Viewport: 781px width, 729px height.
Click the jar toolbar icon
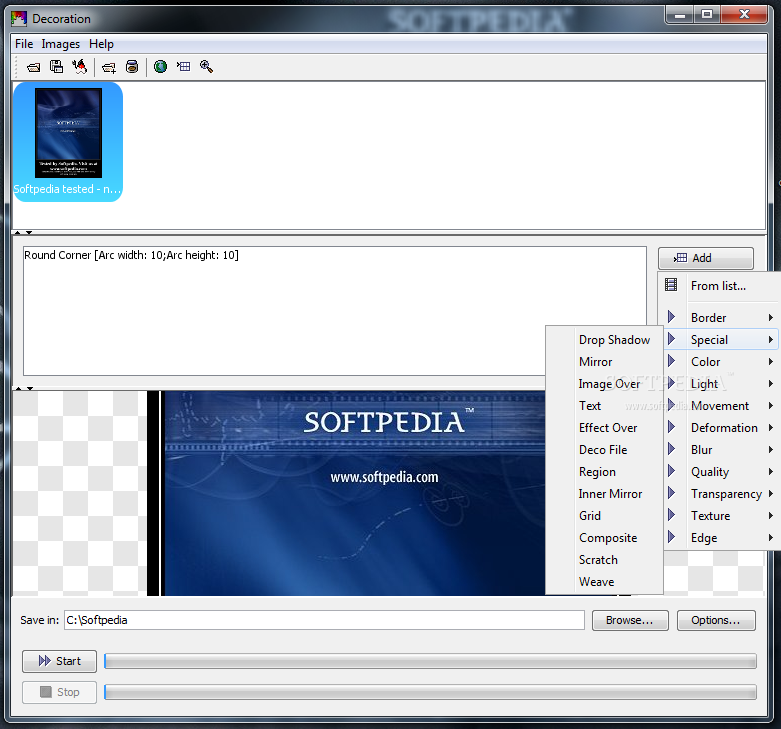132,66
